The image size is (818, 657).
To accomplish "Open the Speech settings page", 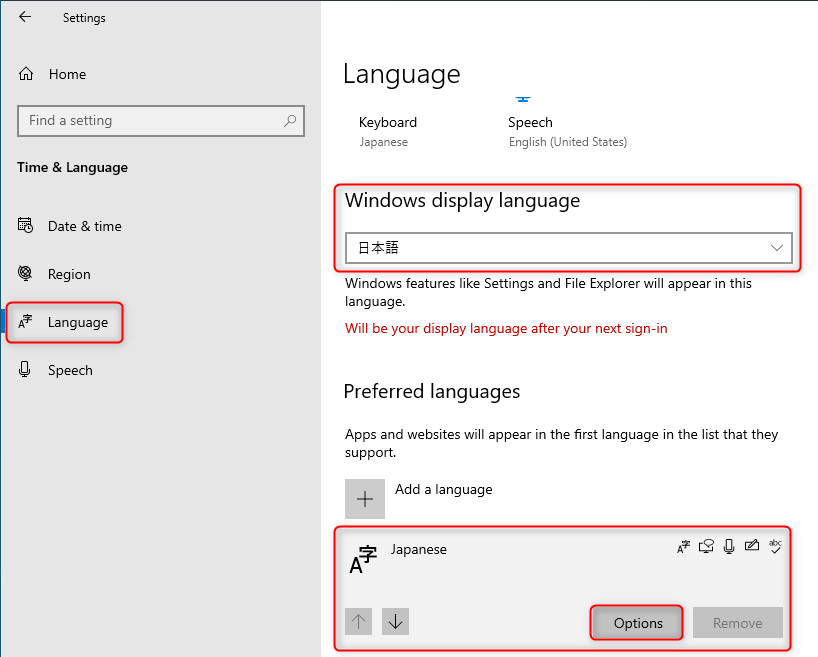I will pos(70,370).
